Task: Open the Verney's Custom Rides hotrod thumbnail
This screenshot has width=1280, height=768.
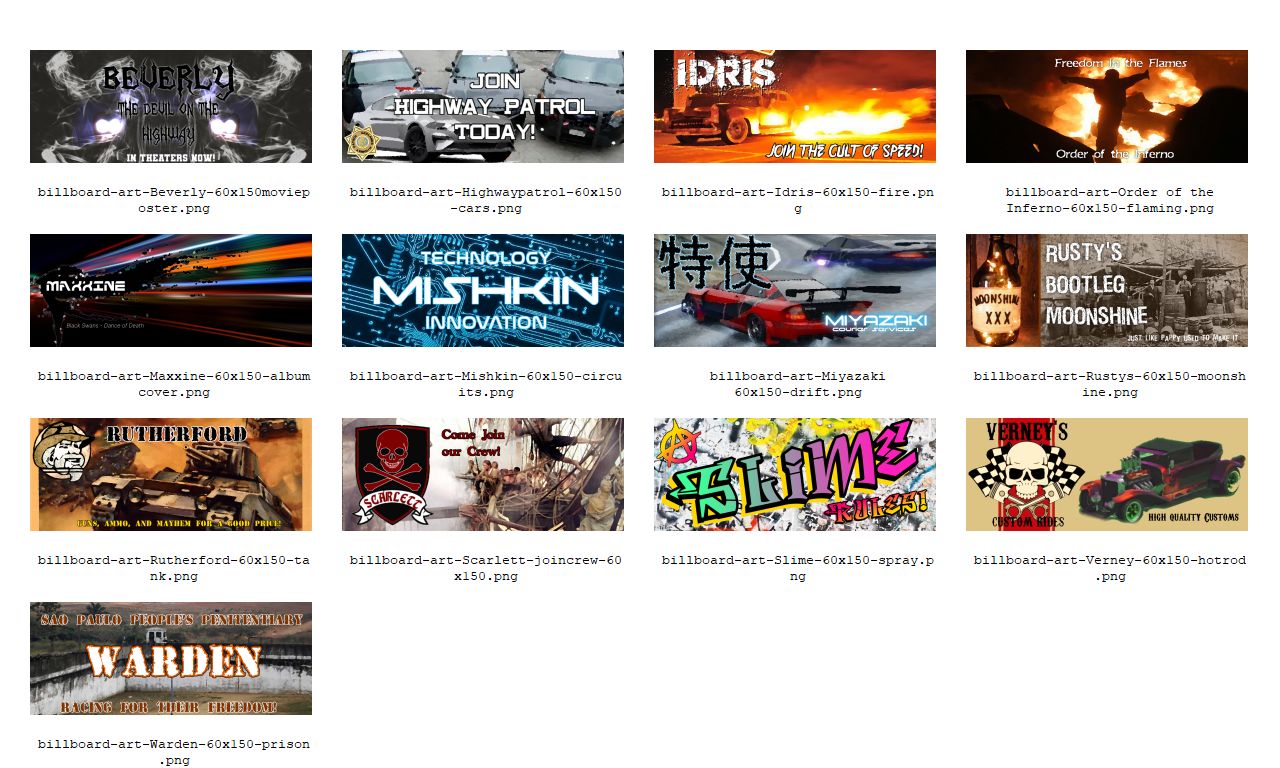Action: (1106, 474)
